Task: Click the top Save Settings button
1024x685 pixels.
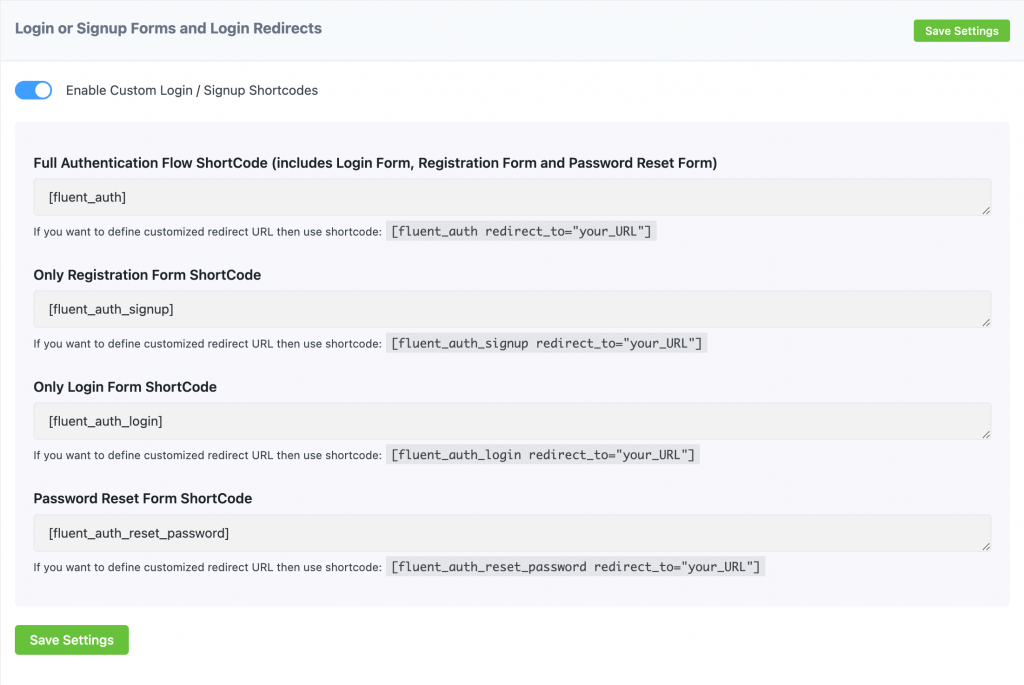Action: point(961,30)
